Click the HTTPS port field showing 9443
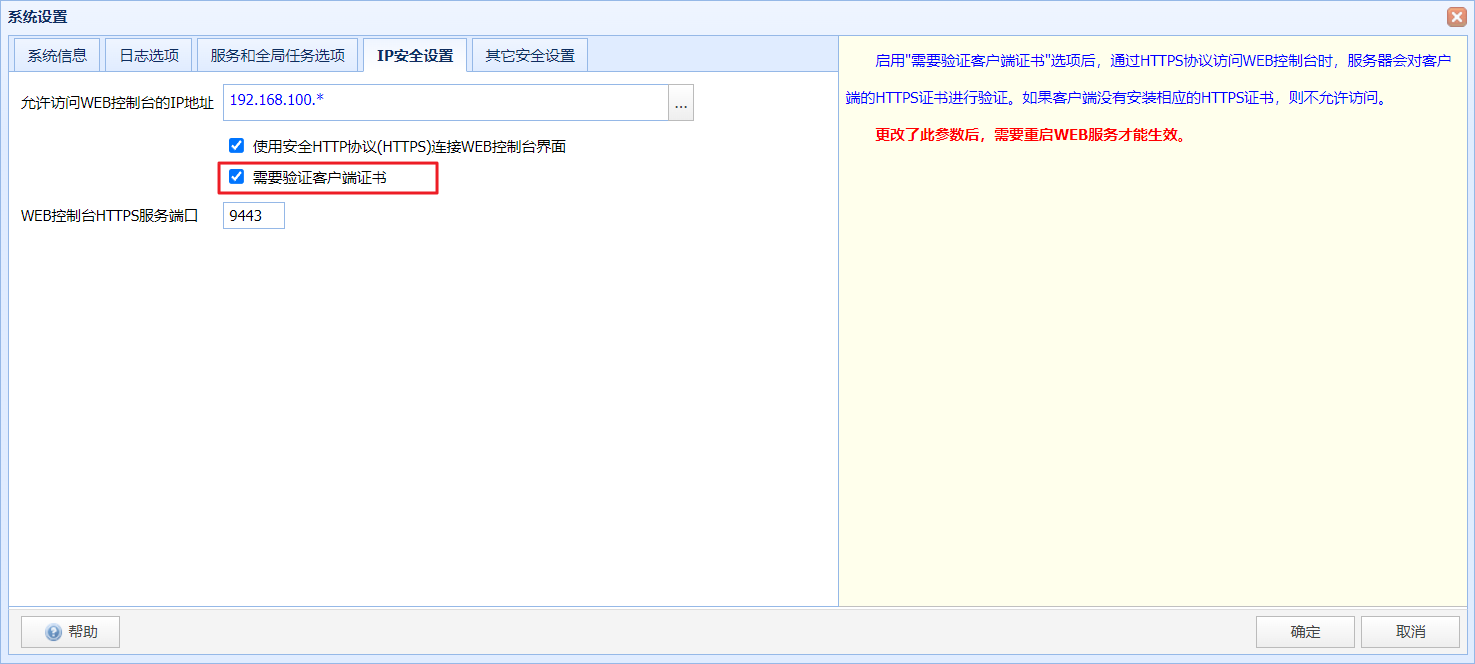Screen dimensions: 1475x664 coord(254,215)
